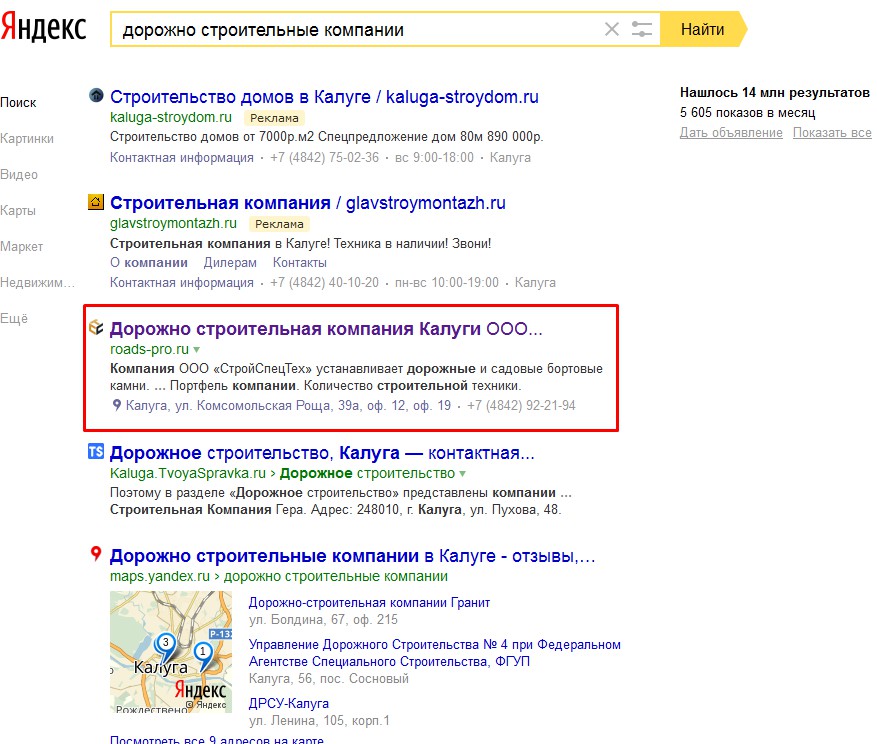Viewport: 877px width, 744px height.
Task: Open the Ещё menu
Action: point(14,319)
